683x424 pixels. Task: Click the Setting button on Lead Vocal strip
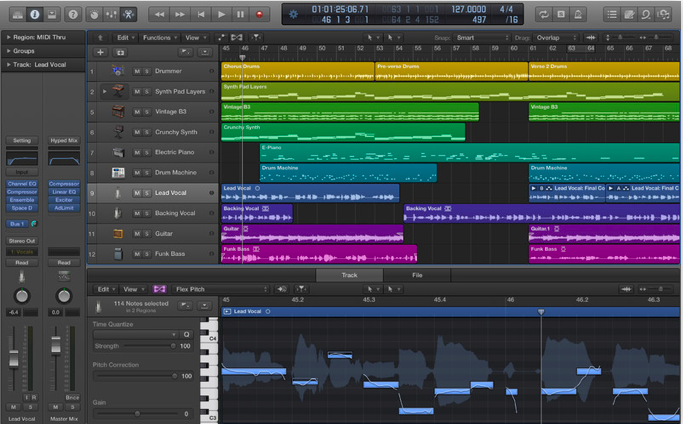click(x=22, y=140)
